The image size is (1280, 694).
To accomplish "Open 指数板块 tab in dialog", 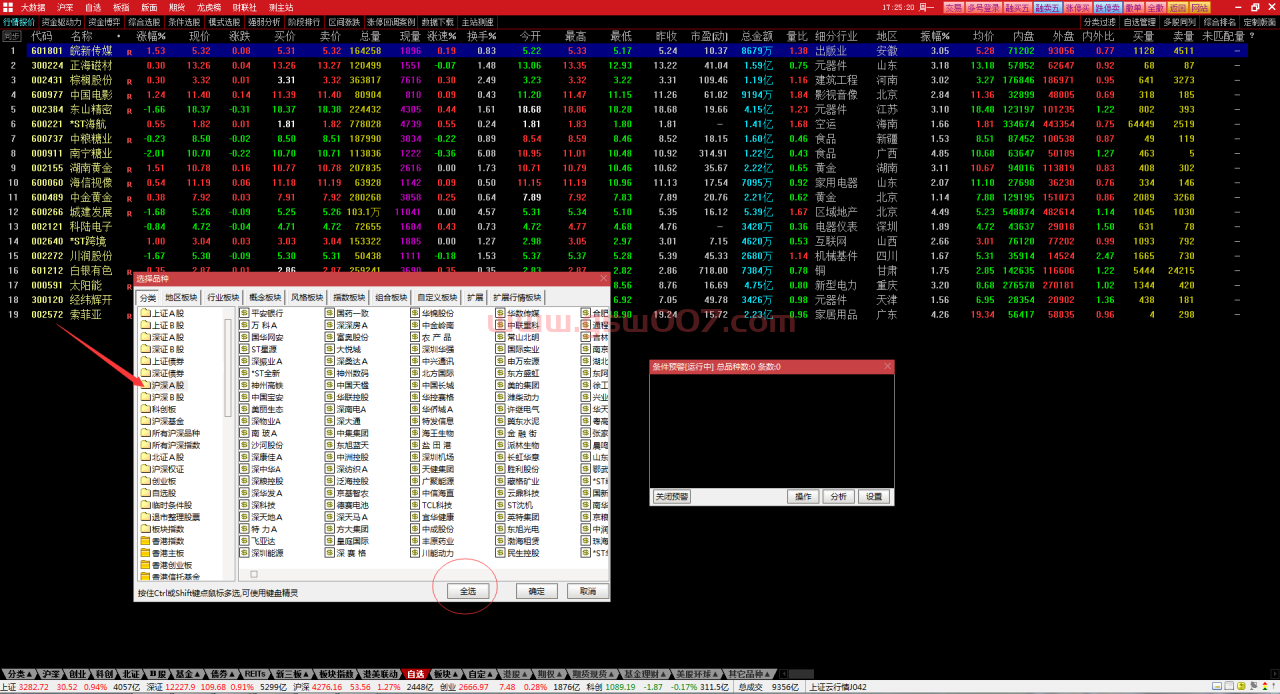I will (x=349, y=297).
